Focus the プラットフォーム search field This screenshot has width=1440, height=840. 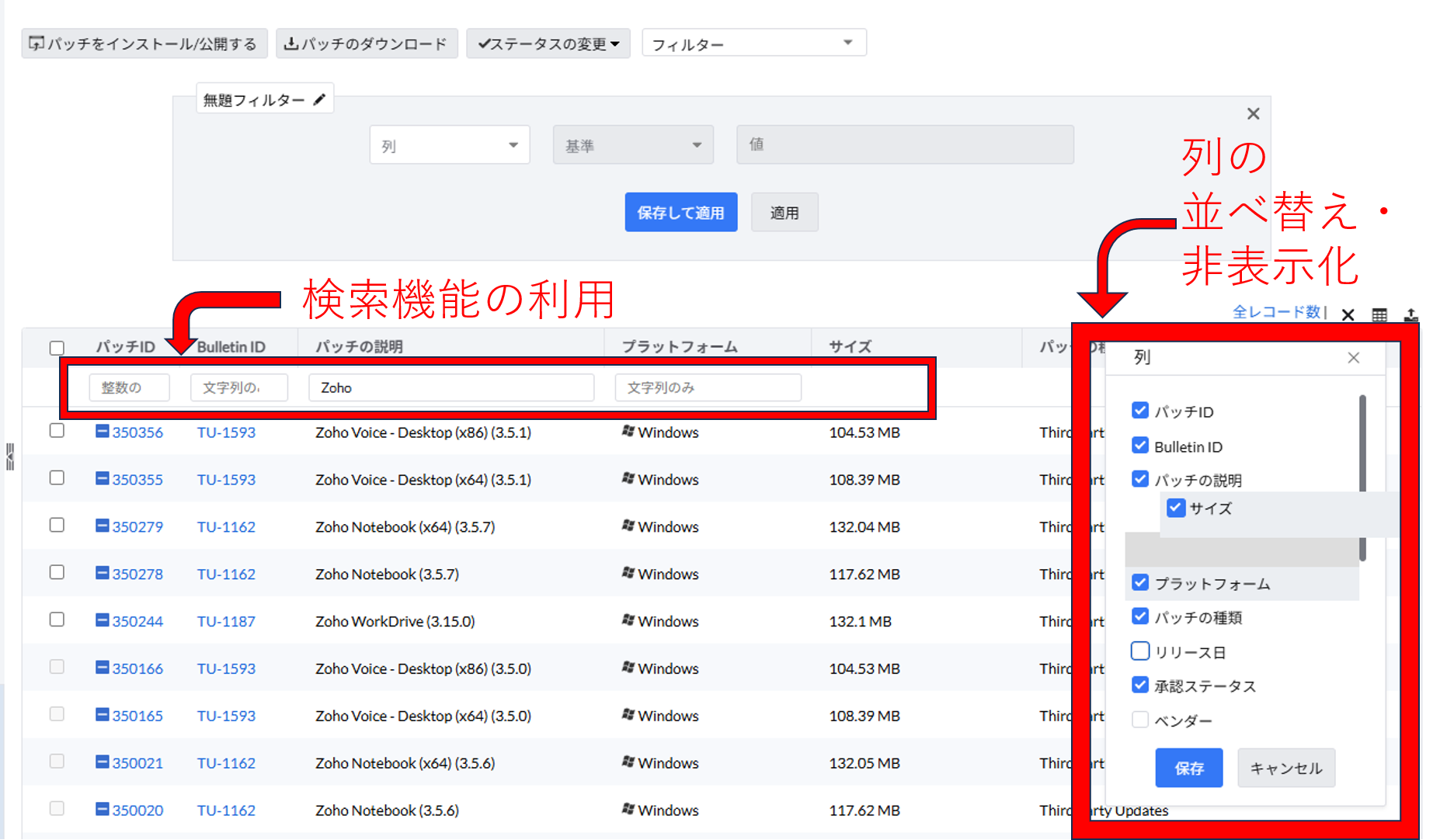708,387
